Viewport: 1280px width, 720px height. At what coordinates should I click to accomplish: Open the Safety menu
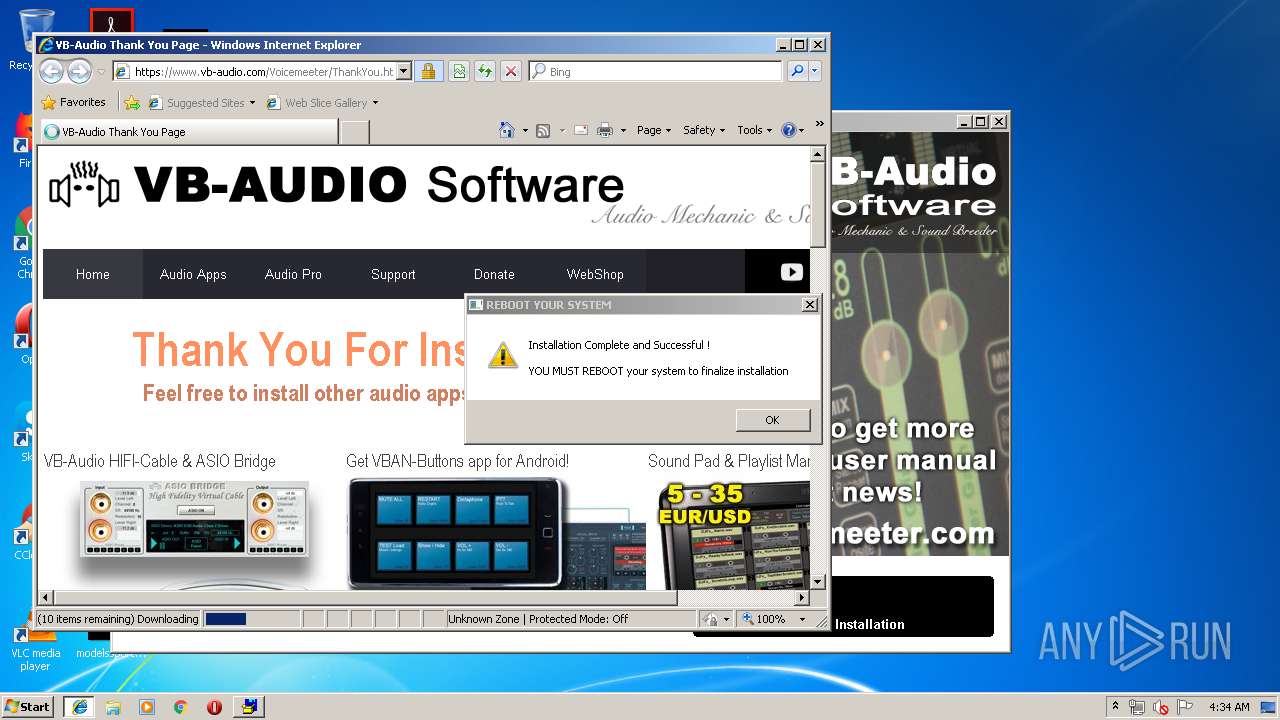704,130
